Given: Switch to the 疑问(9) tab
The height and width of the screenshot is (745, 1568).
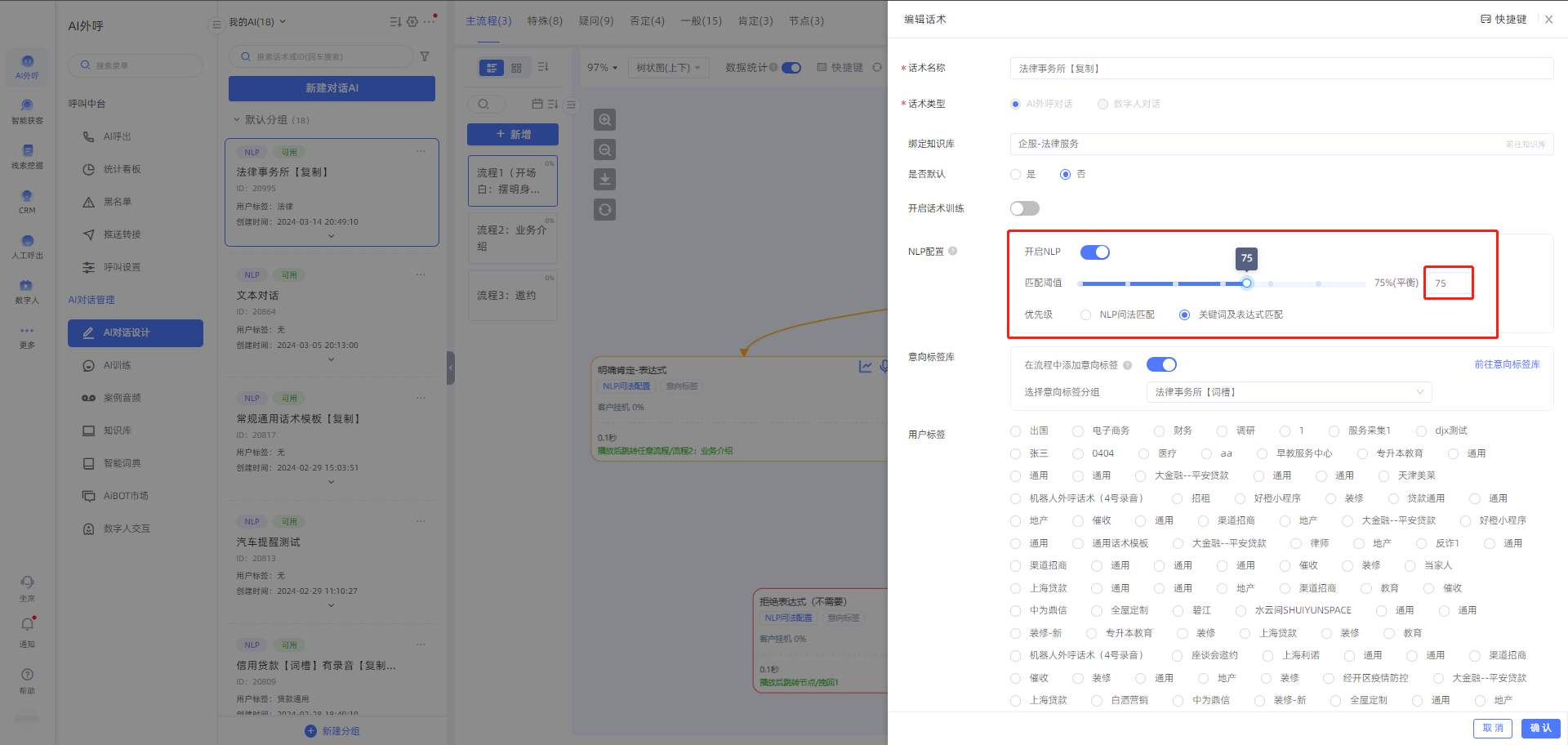Looking at the screenshot, I should coord(596,20).
